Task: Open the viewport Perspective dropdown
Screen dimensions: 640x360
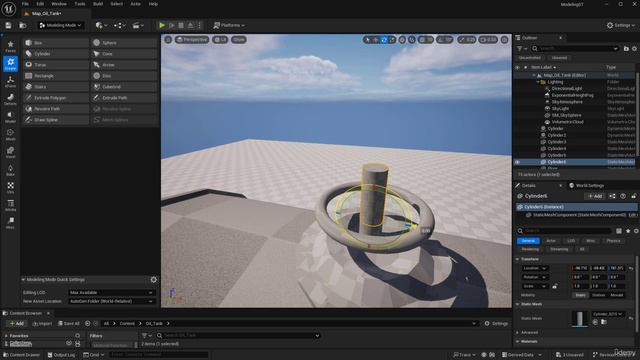Action: 192,40
